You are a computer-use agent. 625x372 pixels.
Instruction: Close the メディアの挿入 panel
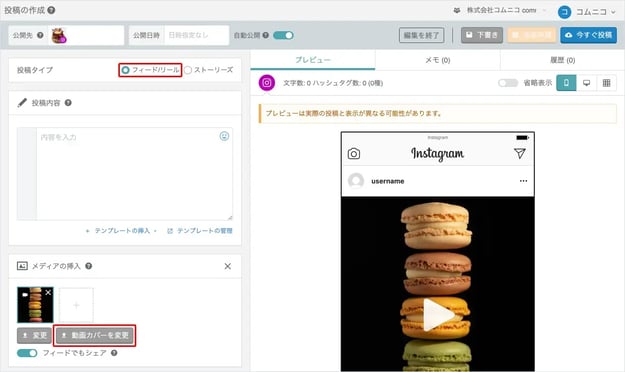pos(228,266)
